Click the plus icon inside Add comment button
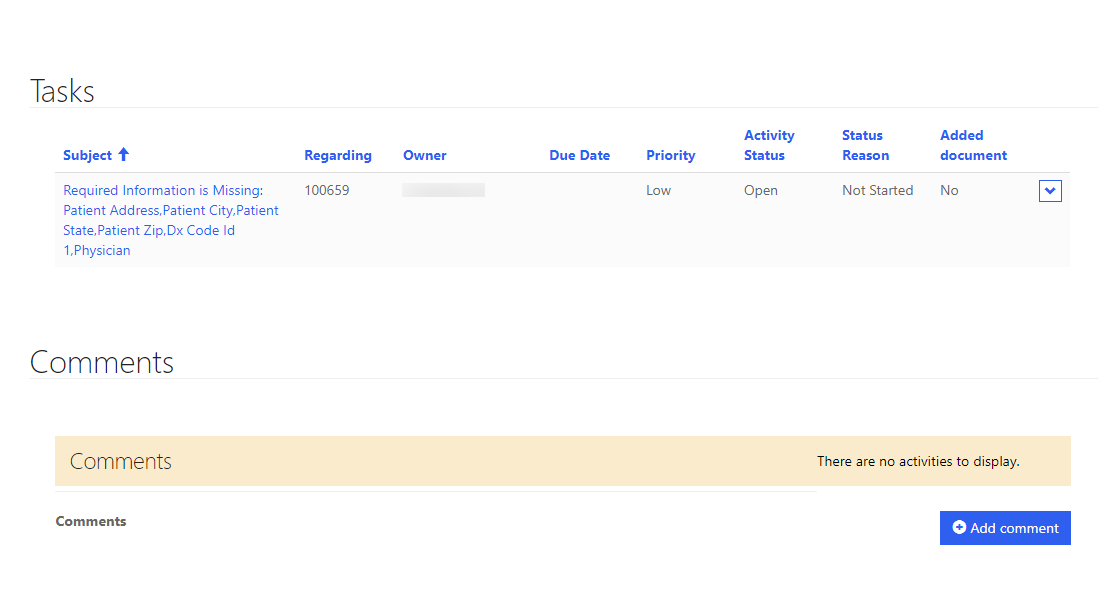Image resolution: width=1111 pixels, height=607 pixels. [x=960, y=527]
